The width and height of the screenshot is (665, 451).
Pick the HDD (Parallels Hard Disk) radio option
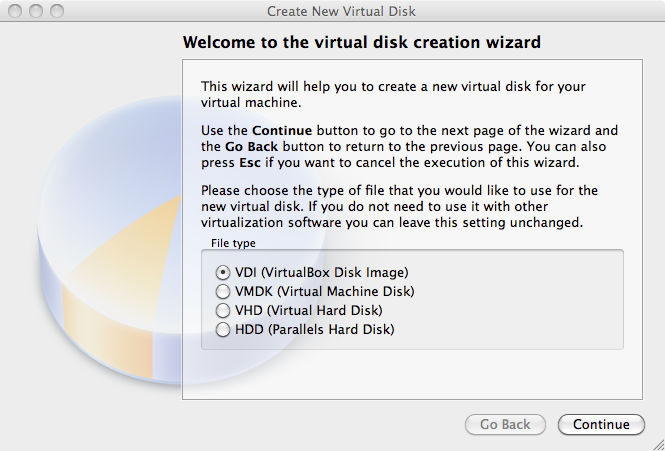click(x=223, y=330)
